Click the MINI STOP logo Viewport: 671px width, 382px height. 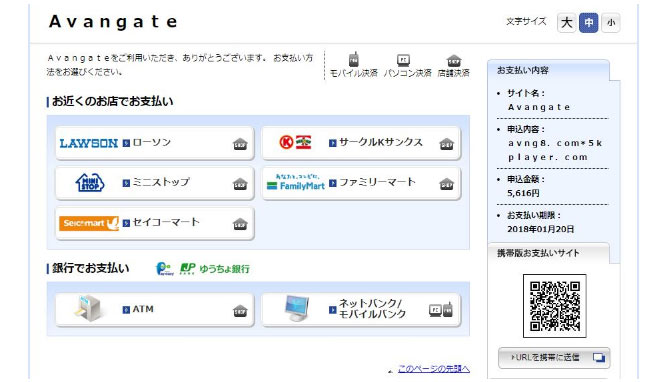pyautogui.click(x=90, y=183)
